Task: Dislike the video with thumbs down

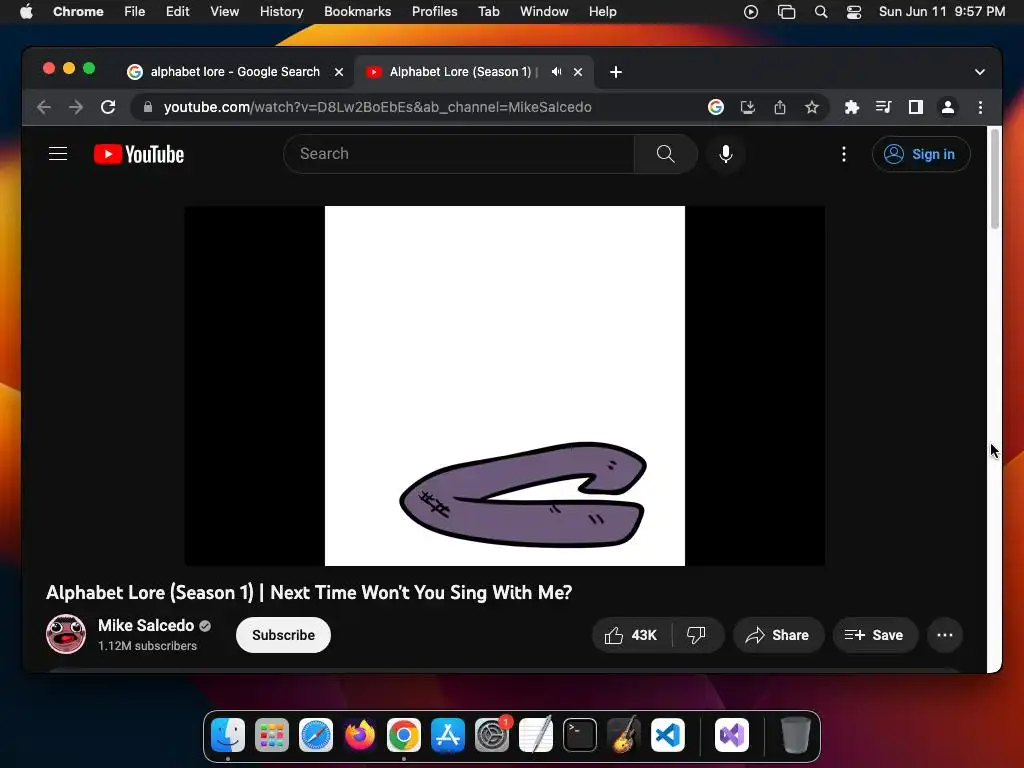Action: (697, 635)
